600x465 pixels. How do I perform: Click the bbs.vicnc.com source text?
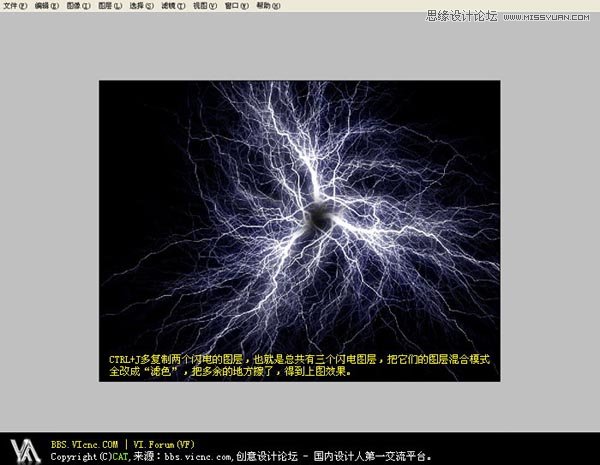click(198, 457)
